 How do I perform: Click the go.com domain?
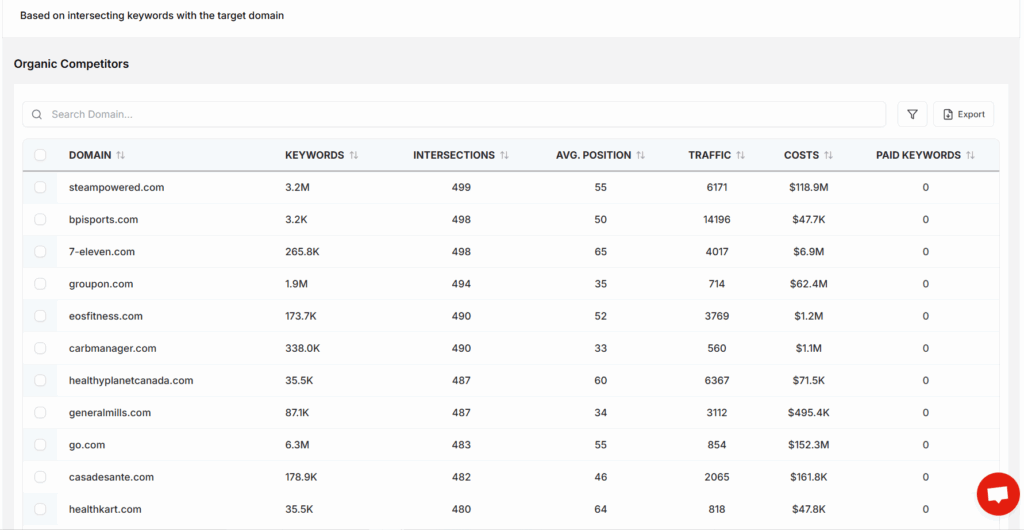click(87, 444)
